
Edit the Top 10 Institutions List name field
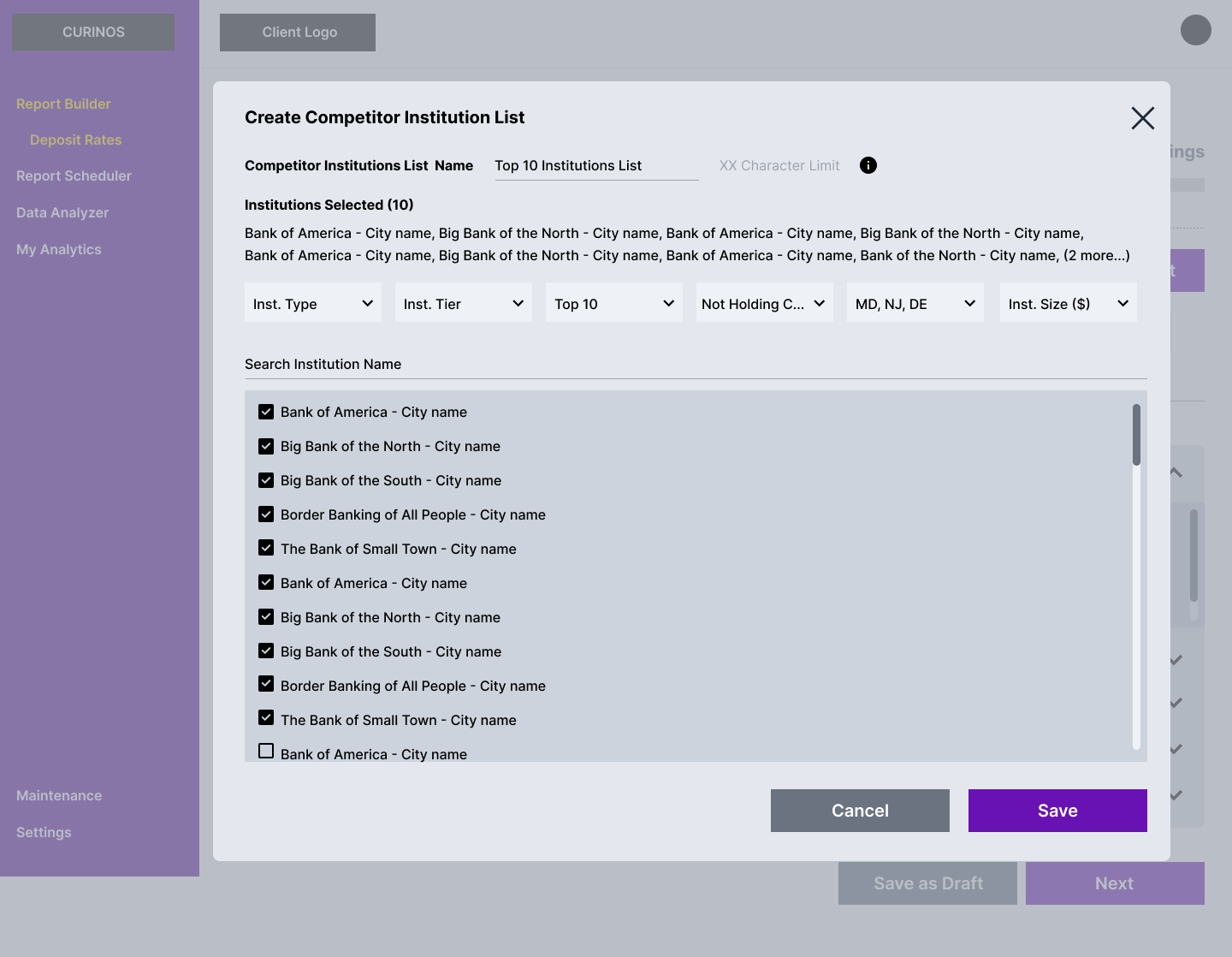(596, 166)
